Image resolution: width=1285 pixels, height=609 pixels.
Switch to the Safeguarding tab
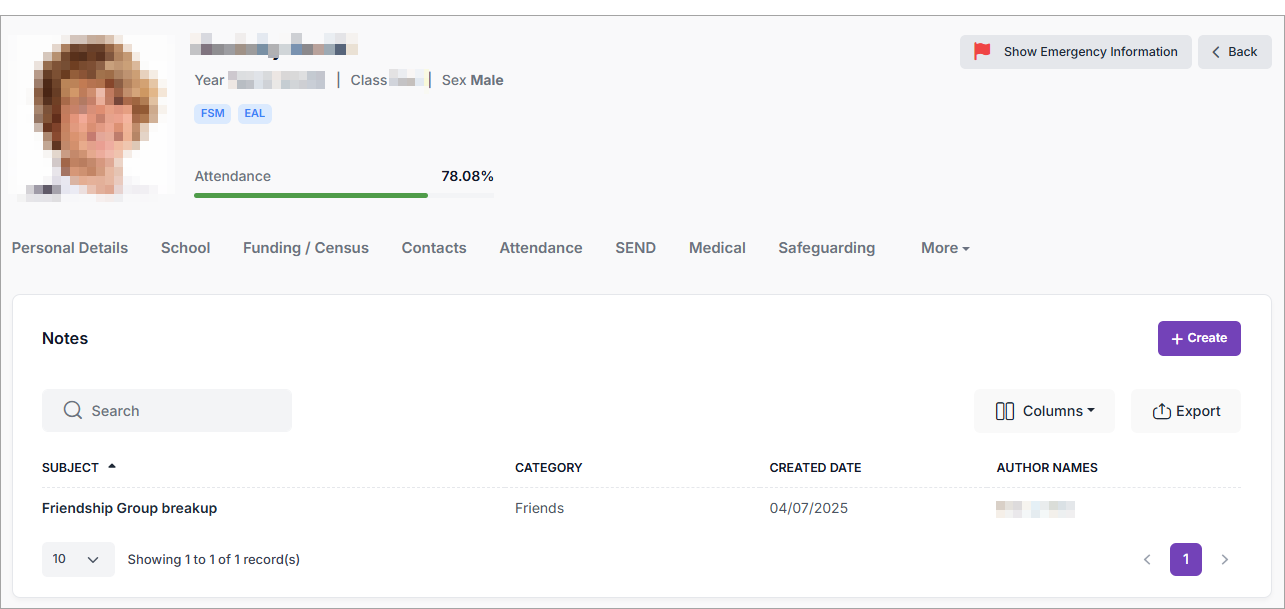[826, 248]
